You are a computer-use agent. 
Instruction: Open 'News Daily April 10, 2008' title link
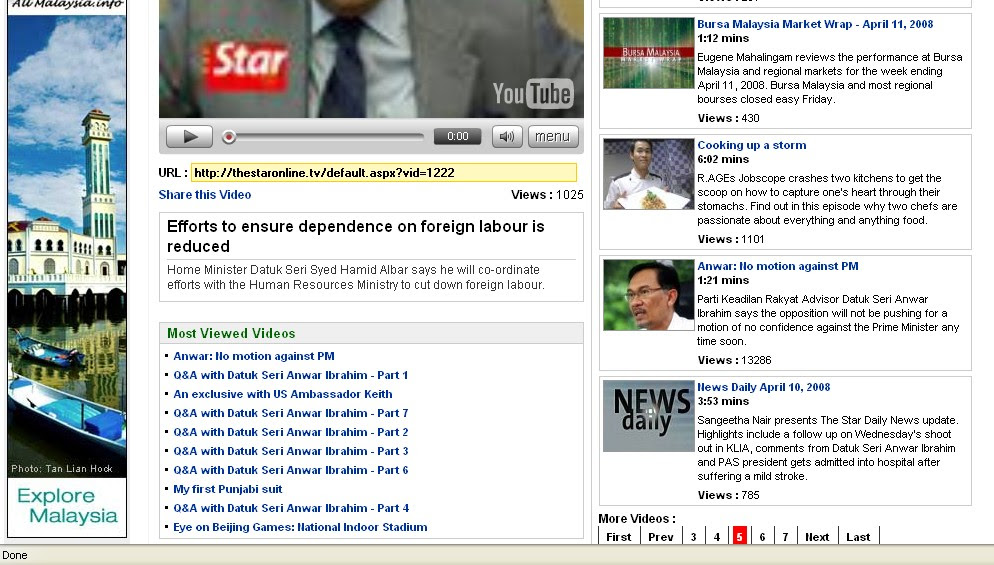(764, 387)
